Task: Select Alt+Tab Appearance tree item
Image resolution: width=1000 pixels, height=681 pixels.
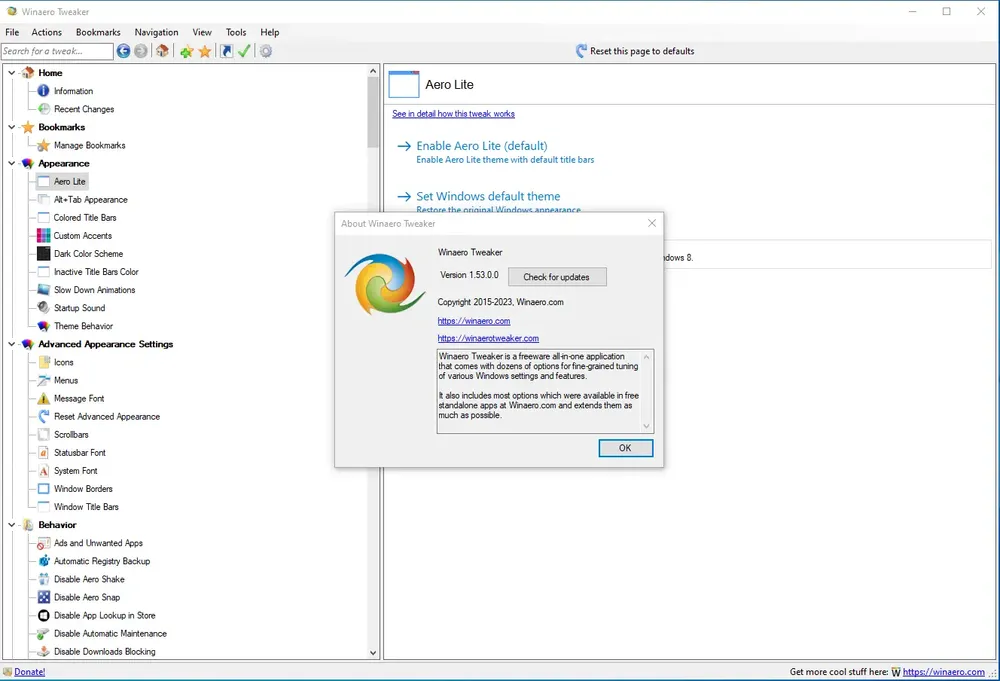Action: tap(91, 200)
